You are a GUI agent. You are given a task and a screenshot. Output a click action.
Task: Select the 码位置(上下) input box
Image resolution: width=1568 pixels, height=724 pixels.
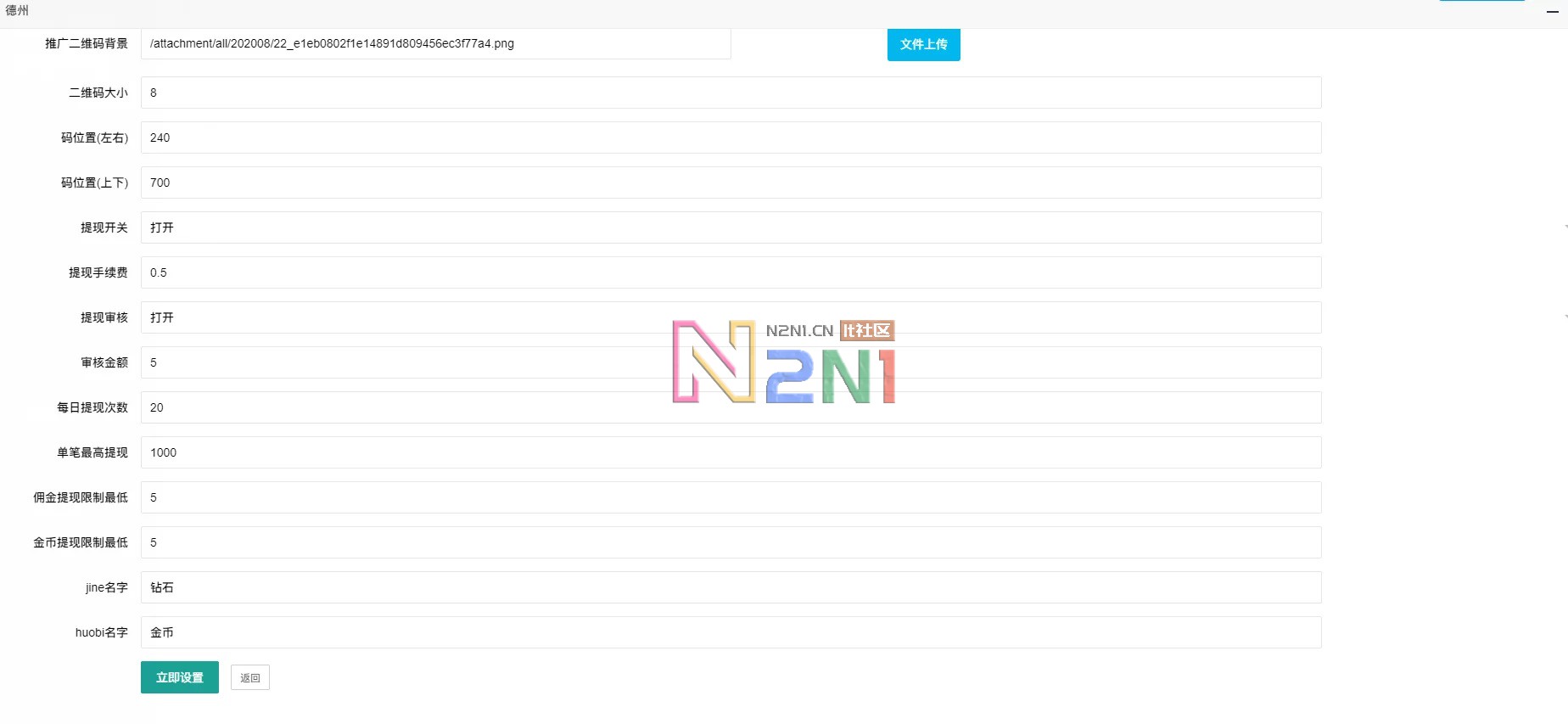tap(730, 182)
